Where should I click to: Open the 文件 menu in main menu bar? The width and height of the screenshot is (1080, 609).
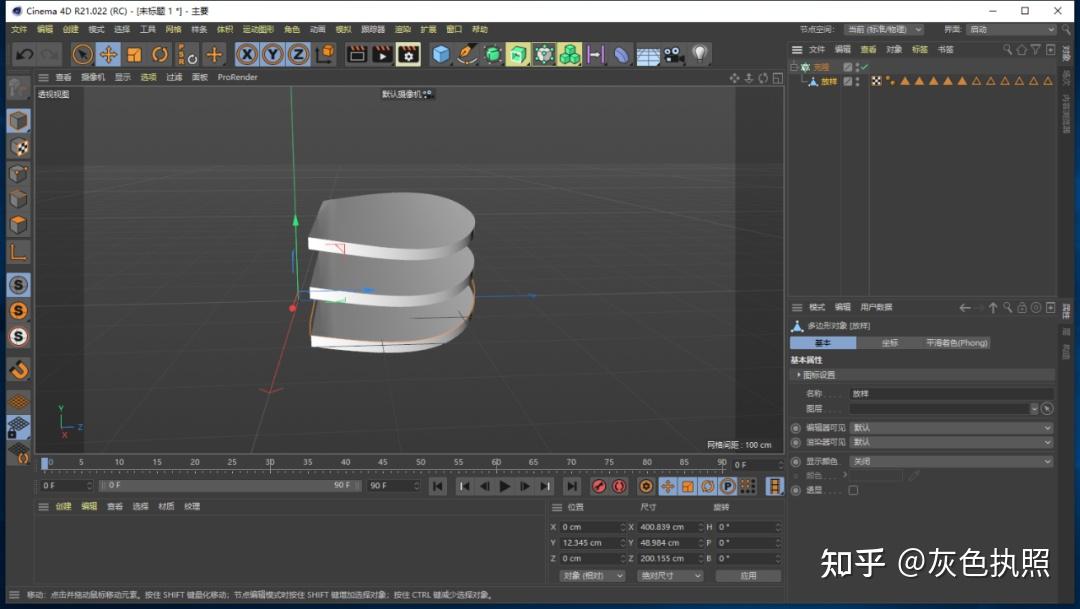coord(19,30)
